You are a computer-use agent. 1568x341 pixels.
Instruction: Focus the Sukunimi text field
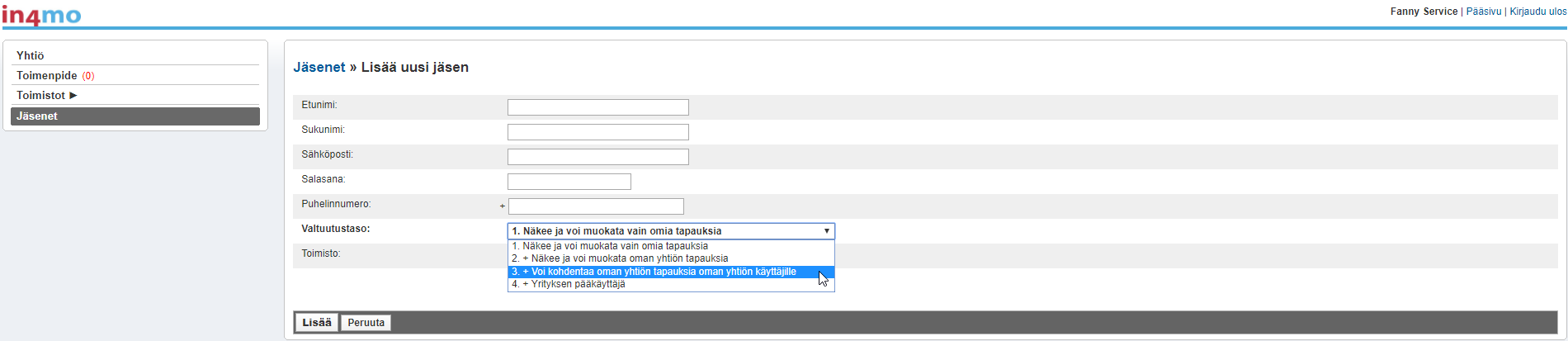(x=597, y=132)
